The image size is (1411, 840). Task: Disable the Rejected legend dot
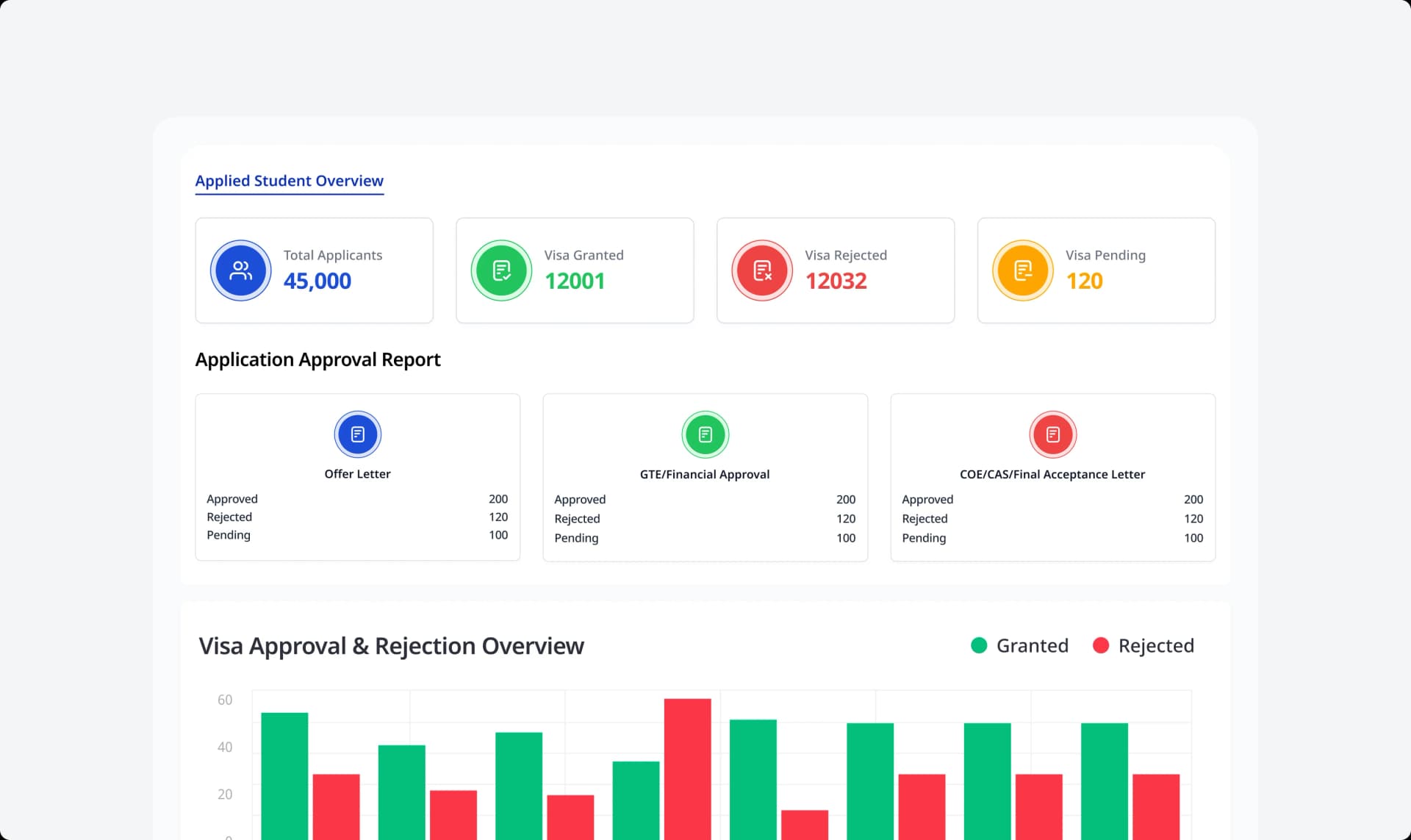(1100, 645)
